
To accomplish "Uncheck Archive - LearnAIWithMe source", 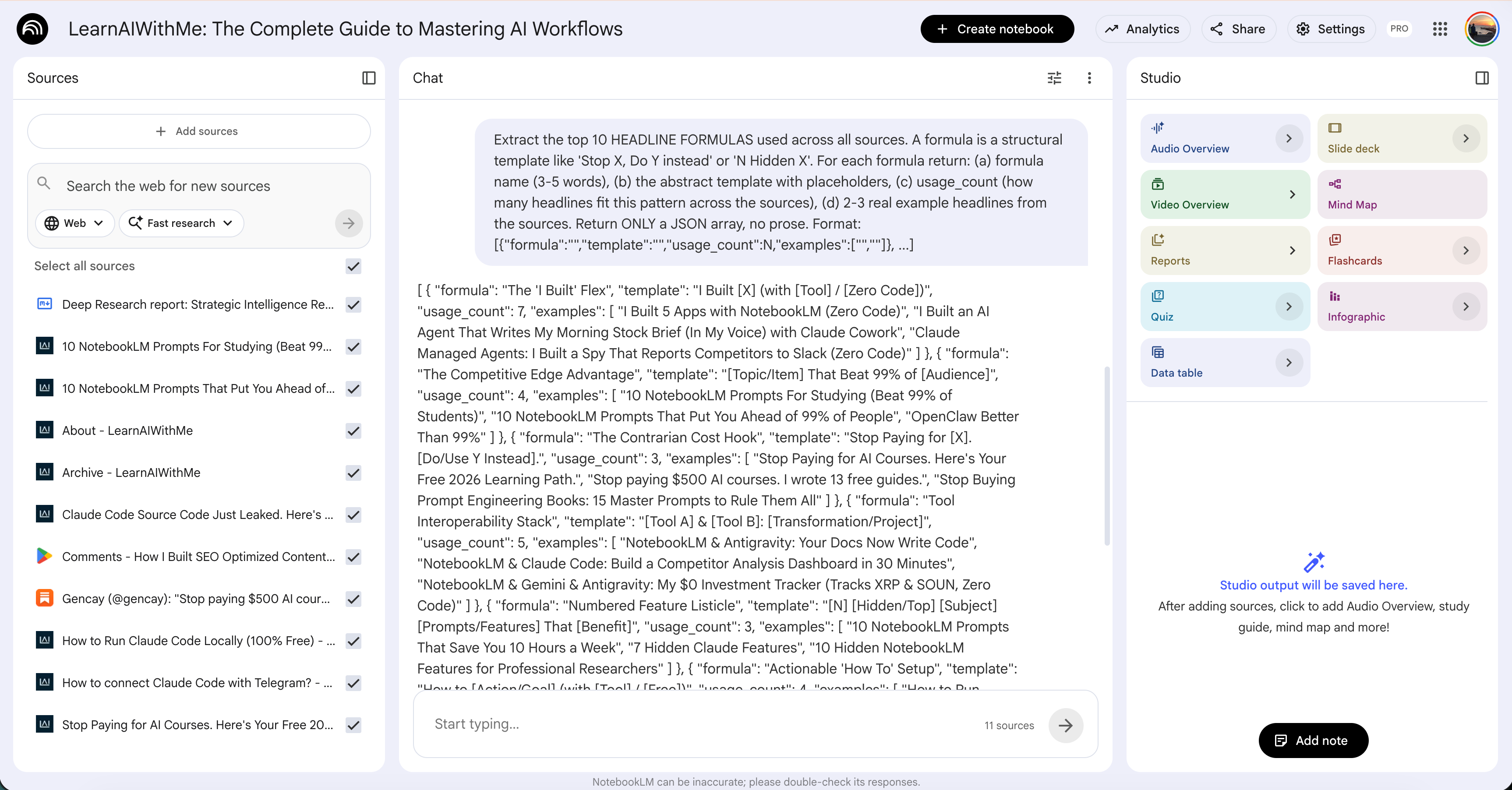I will click(353, 473).
